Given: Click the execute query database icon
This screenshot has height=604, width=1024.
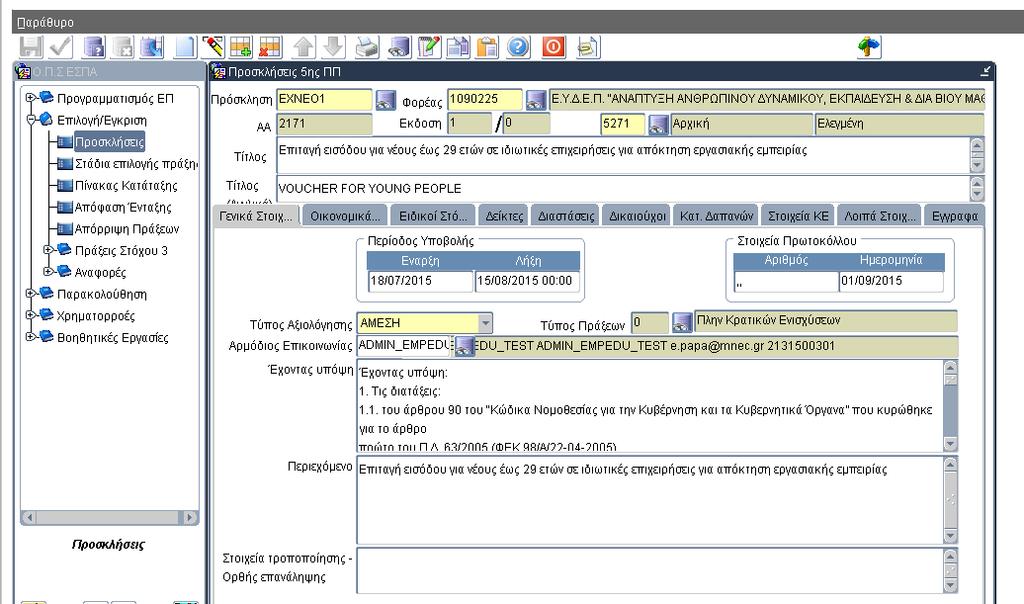Looking at the screenshot, I should (x=152, y=47).
